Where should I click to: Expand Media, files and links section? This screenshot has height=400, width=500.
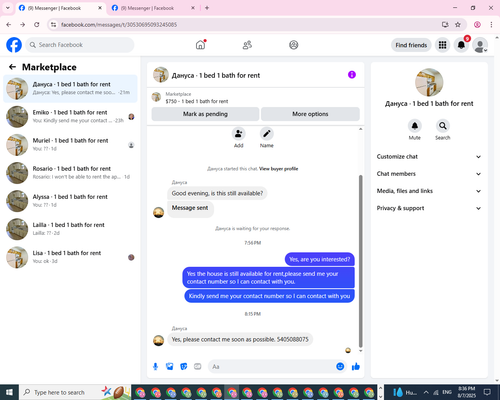(429, 191)
